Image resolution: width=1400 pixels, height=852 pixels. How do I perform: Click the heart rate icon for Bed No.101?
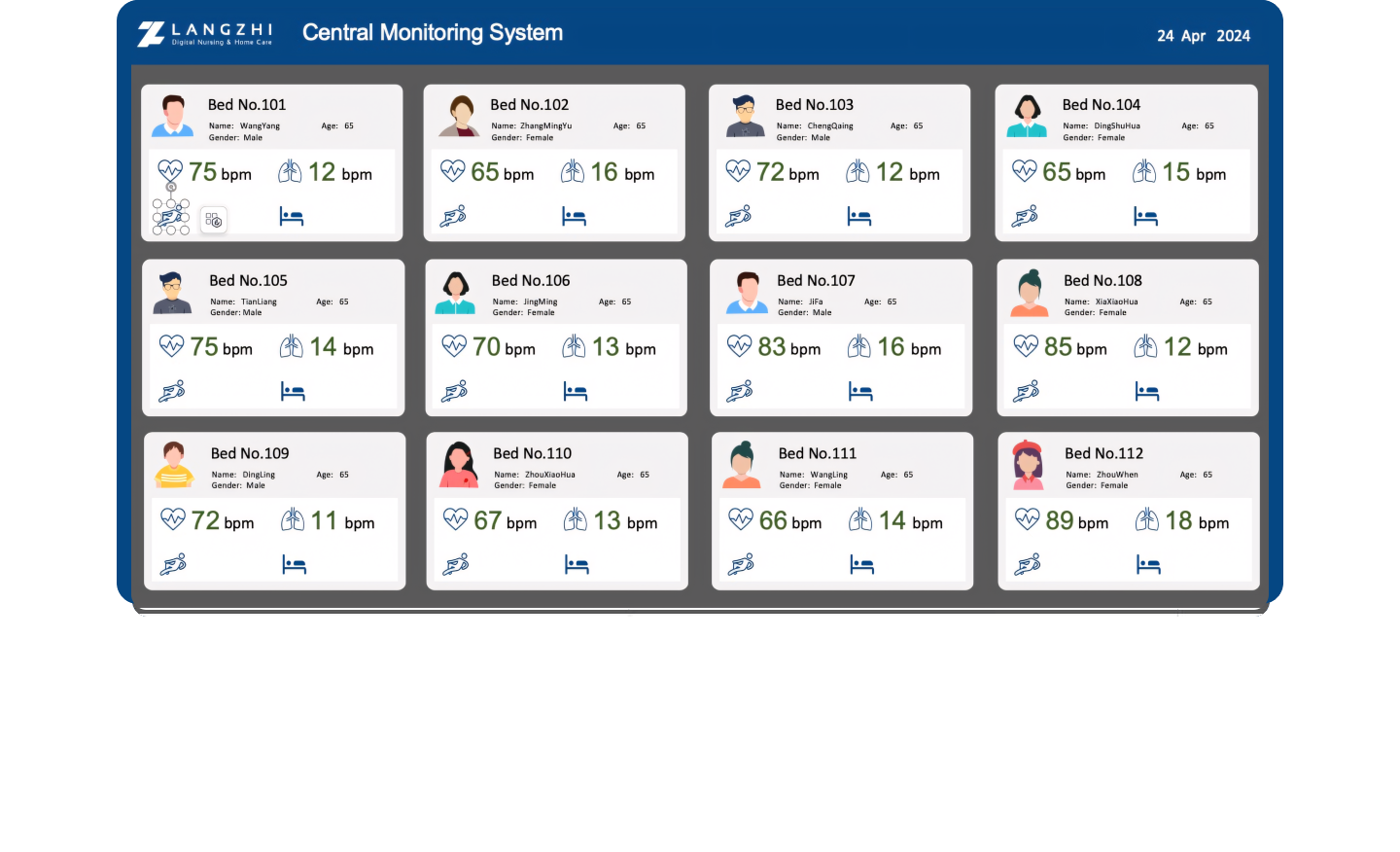(x=170, y=170)
